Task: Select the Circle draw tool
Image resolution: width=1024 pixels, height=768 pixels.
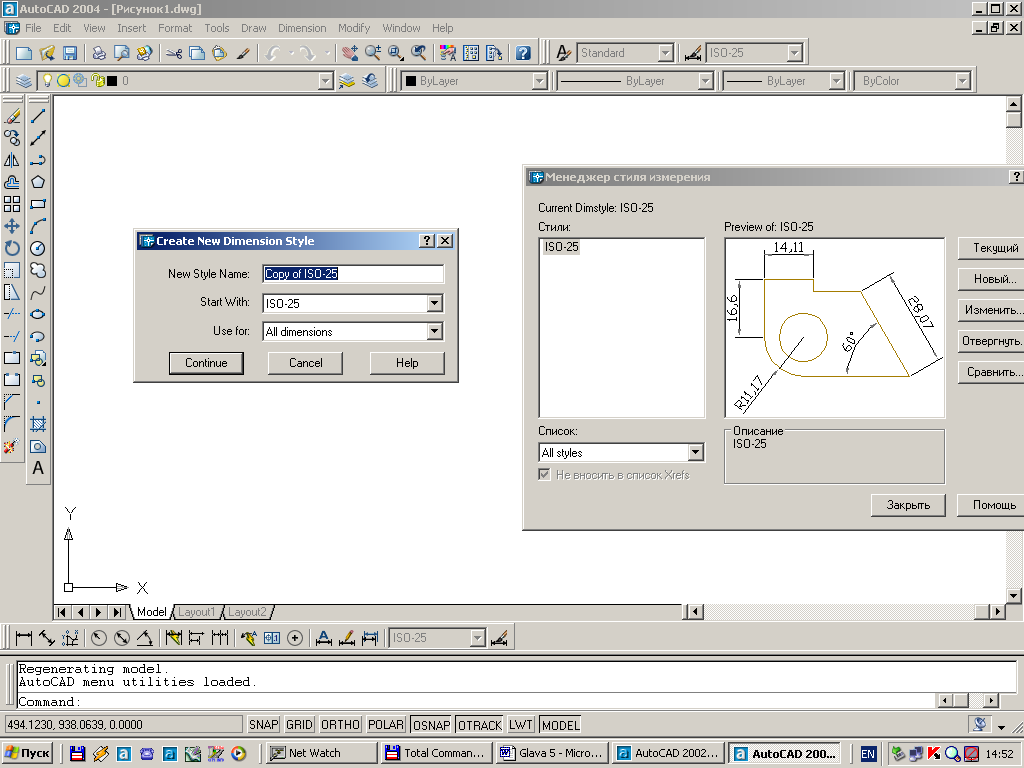Action: (x=38, y=248)
